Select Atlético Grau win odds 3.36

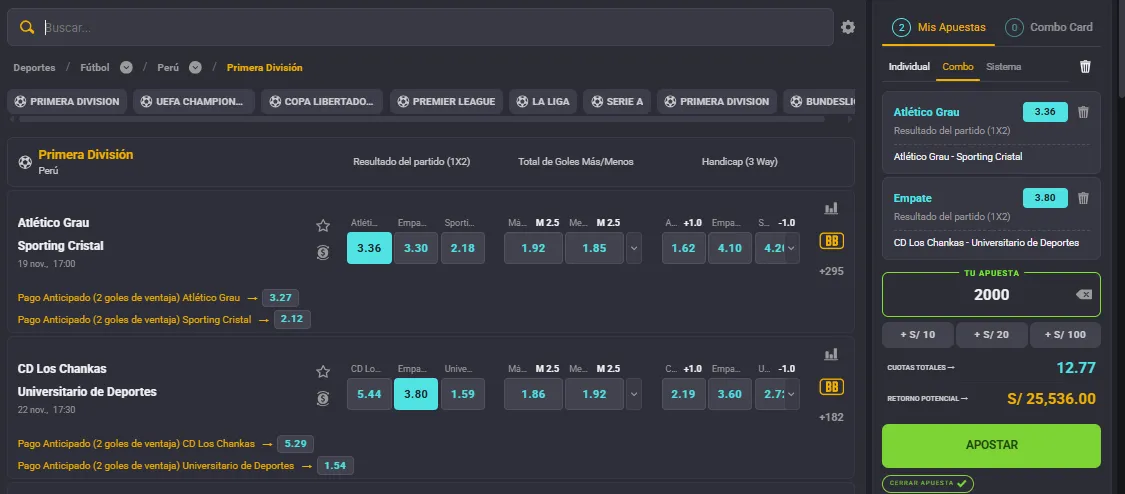369,248
